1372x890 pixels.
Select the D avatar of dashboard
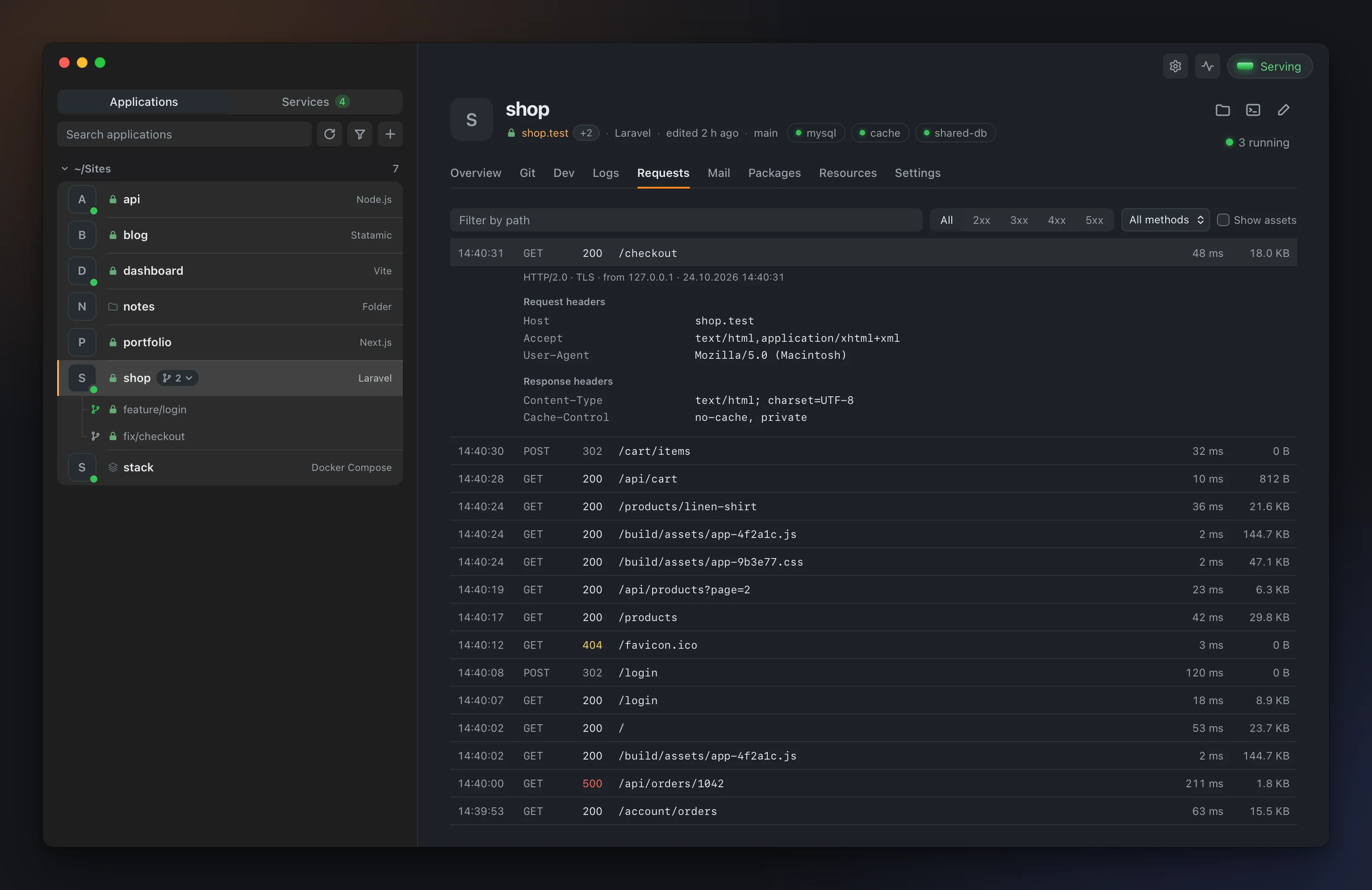(82, 271)
